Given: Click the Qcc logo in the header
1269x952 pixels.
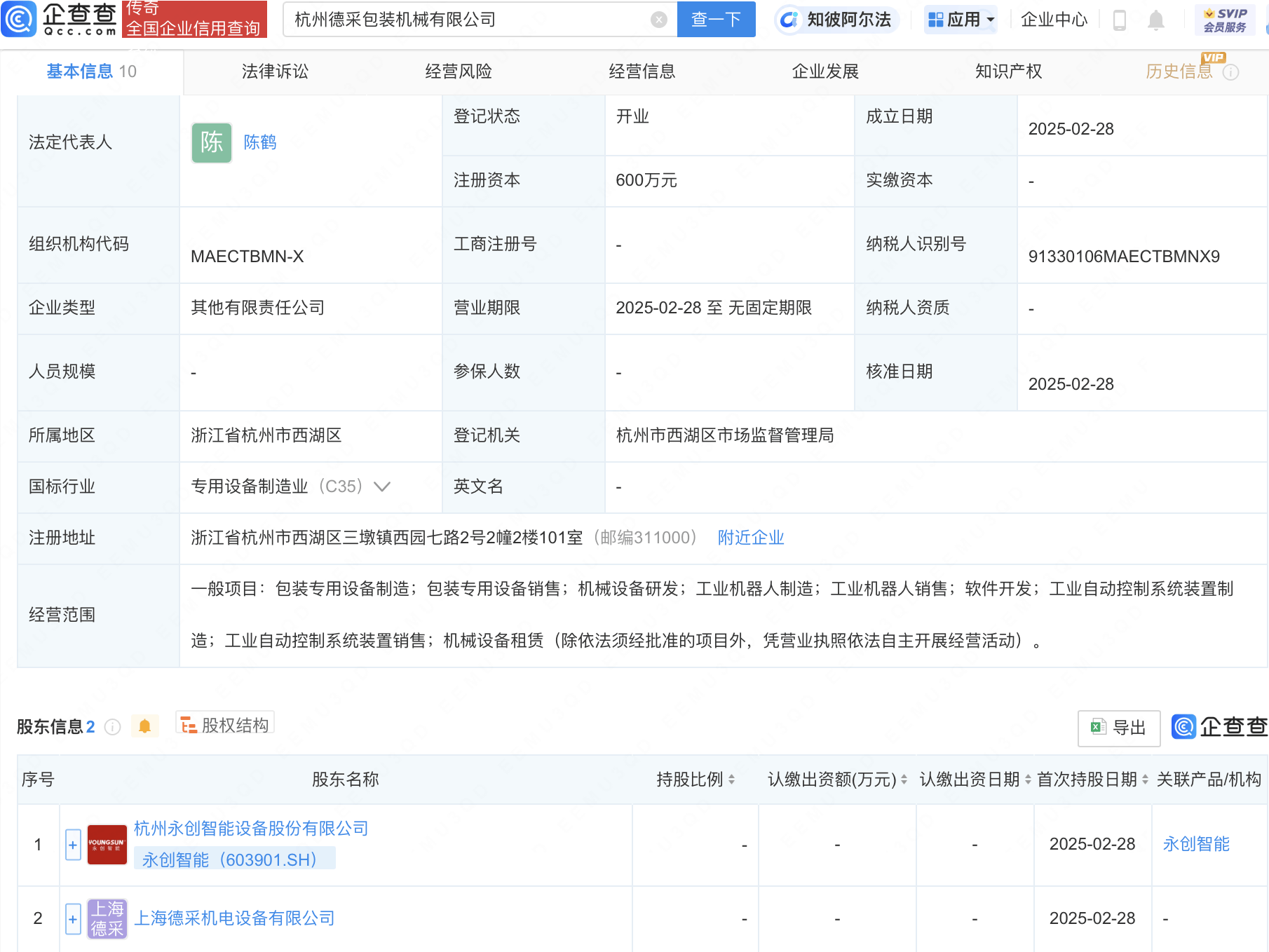Looking at the screenshot, I should coord(60,19).
